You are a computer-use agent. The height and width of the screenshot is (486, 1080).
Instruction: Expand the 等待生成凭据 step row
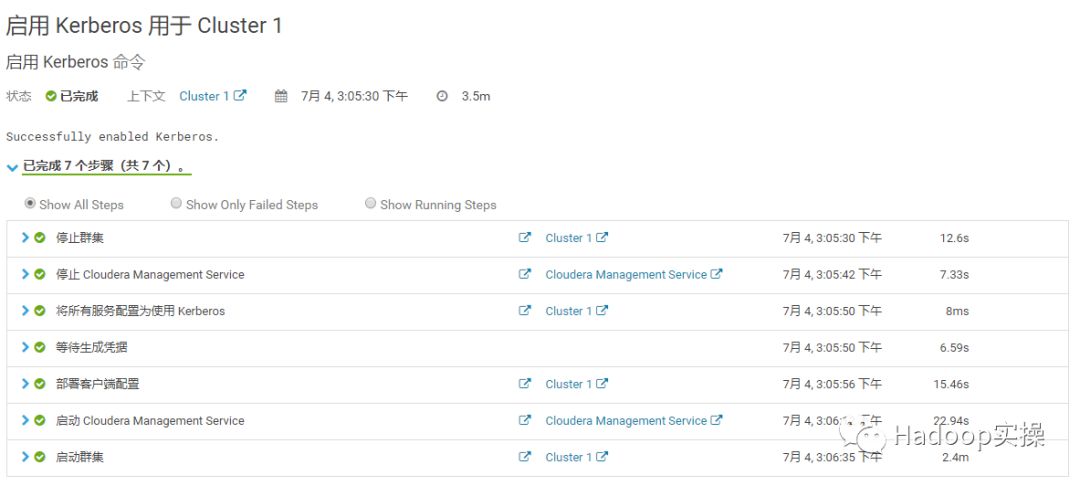25,348
